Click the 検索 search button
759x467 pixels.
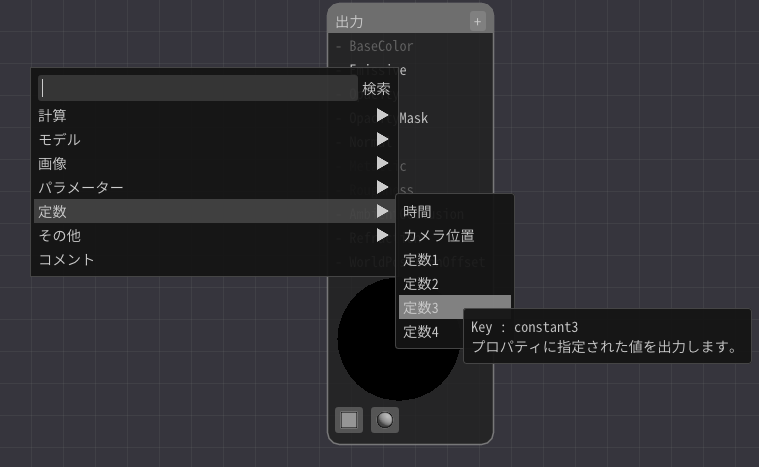coord(376,88)
